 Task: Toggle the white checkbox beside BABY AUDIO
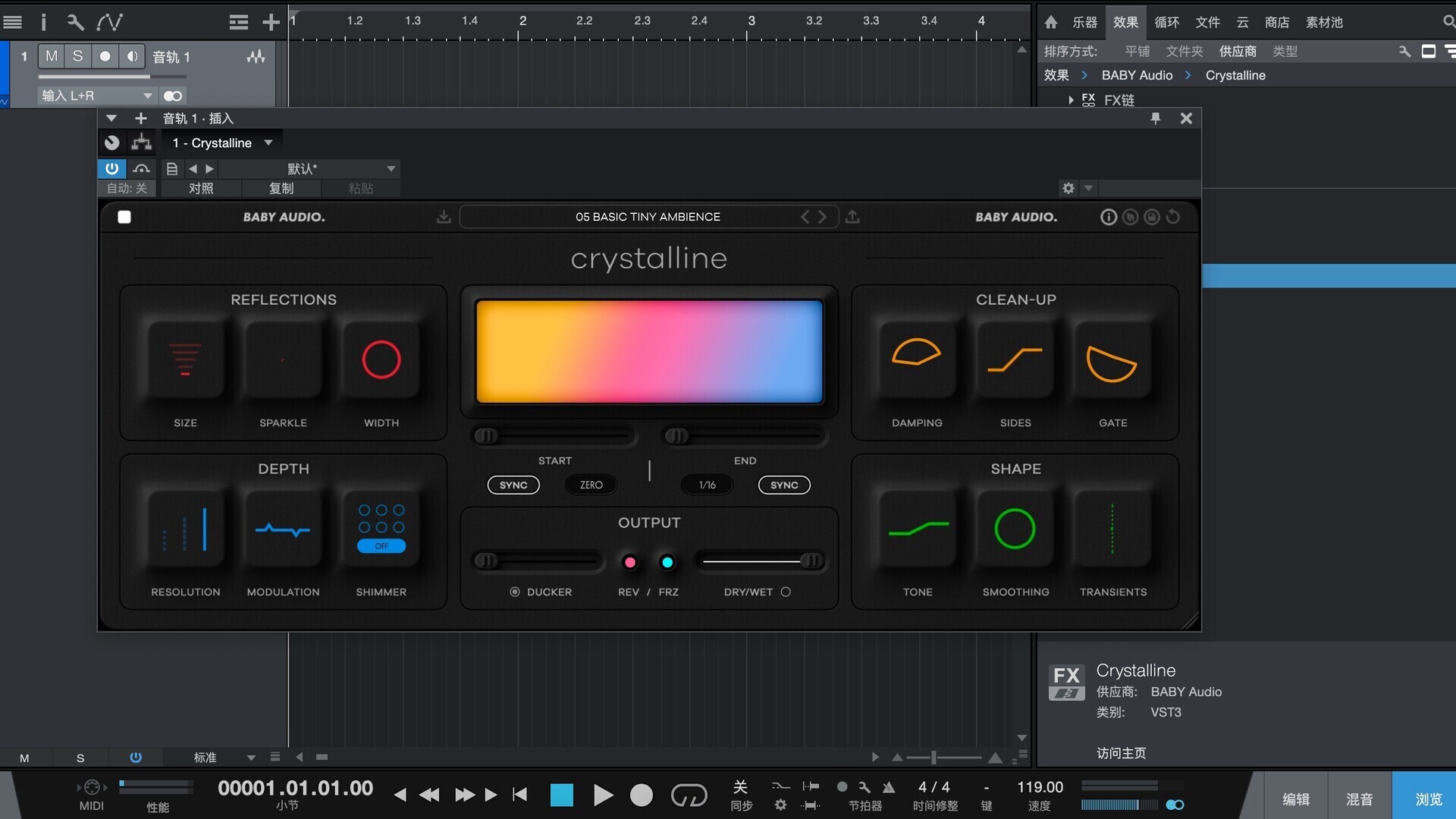point(124,217)
